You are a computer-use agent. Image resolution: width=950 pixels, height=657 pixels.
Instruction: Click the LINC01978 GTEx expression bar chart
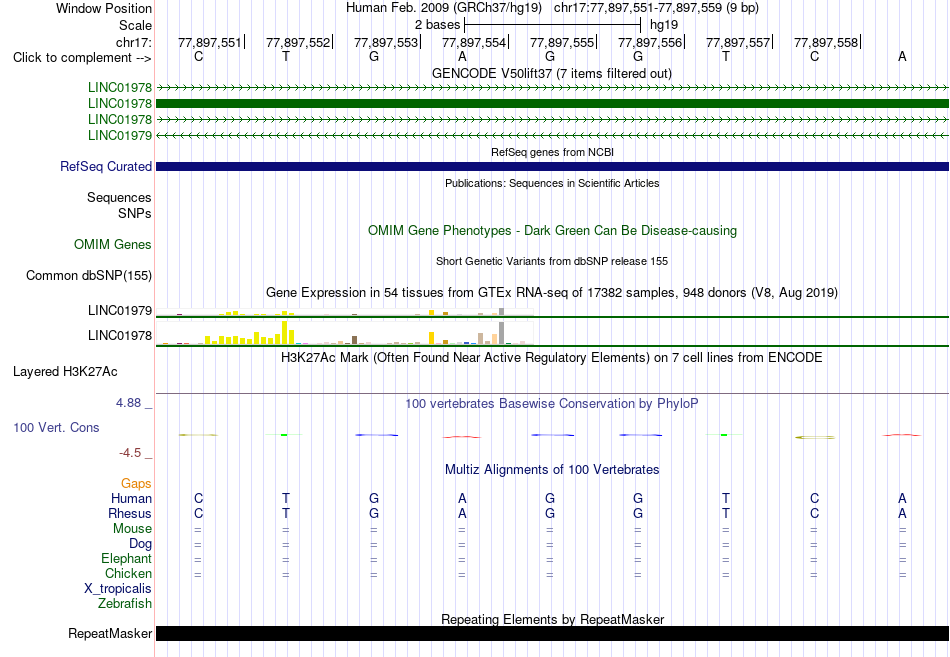click(345, 333)
